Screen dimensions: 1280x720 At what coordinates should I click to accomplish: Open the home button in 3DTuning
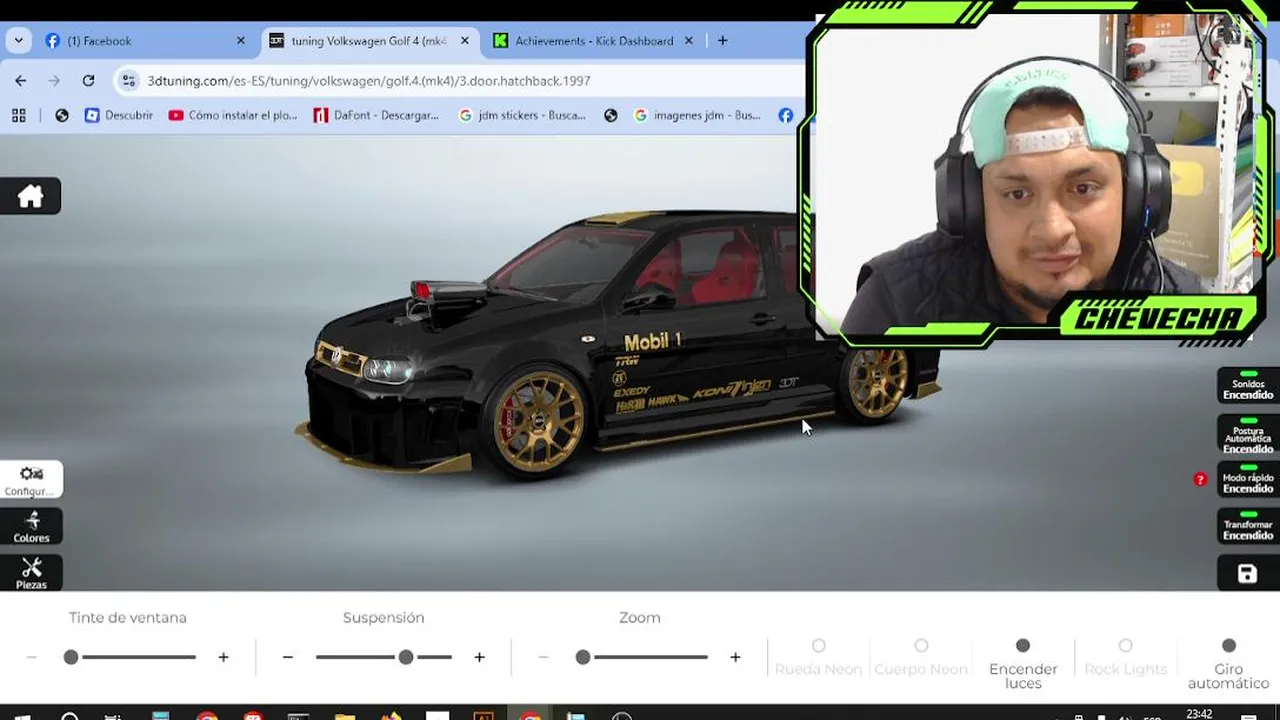(x=30, y=196)
